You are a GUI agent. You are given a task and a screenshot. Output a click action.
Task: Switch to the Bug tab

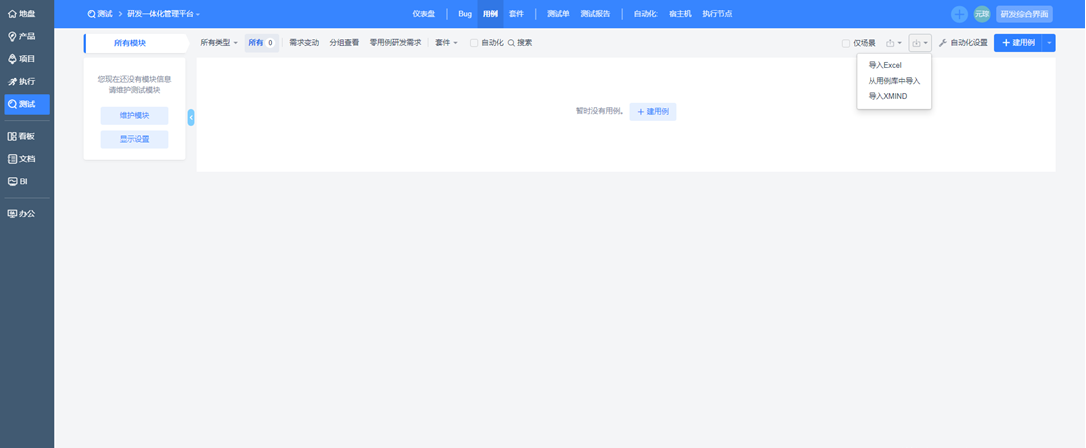pos(465,14)
